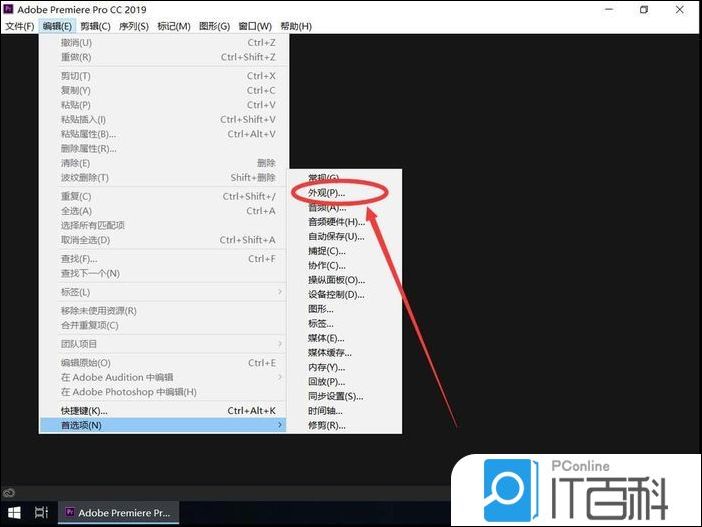Expand the 团队项目 submenu arrow
702x527 pixels.
(x=280, y=344)
